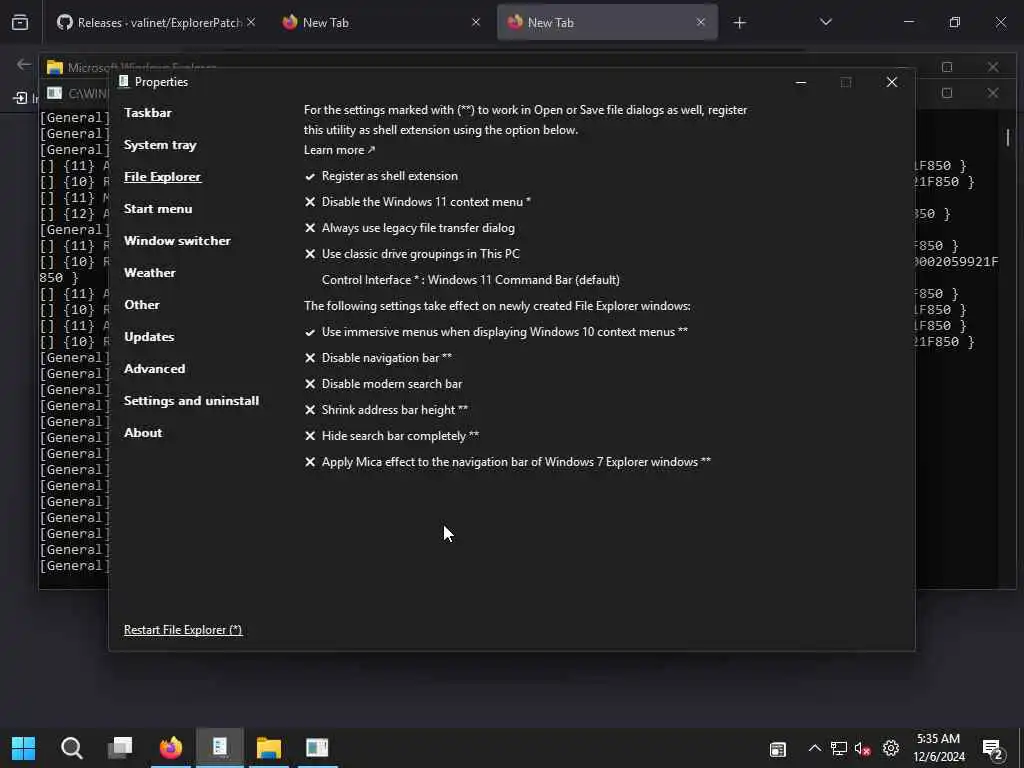Open the Advanced section

(x=155, y=369)
